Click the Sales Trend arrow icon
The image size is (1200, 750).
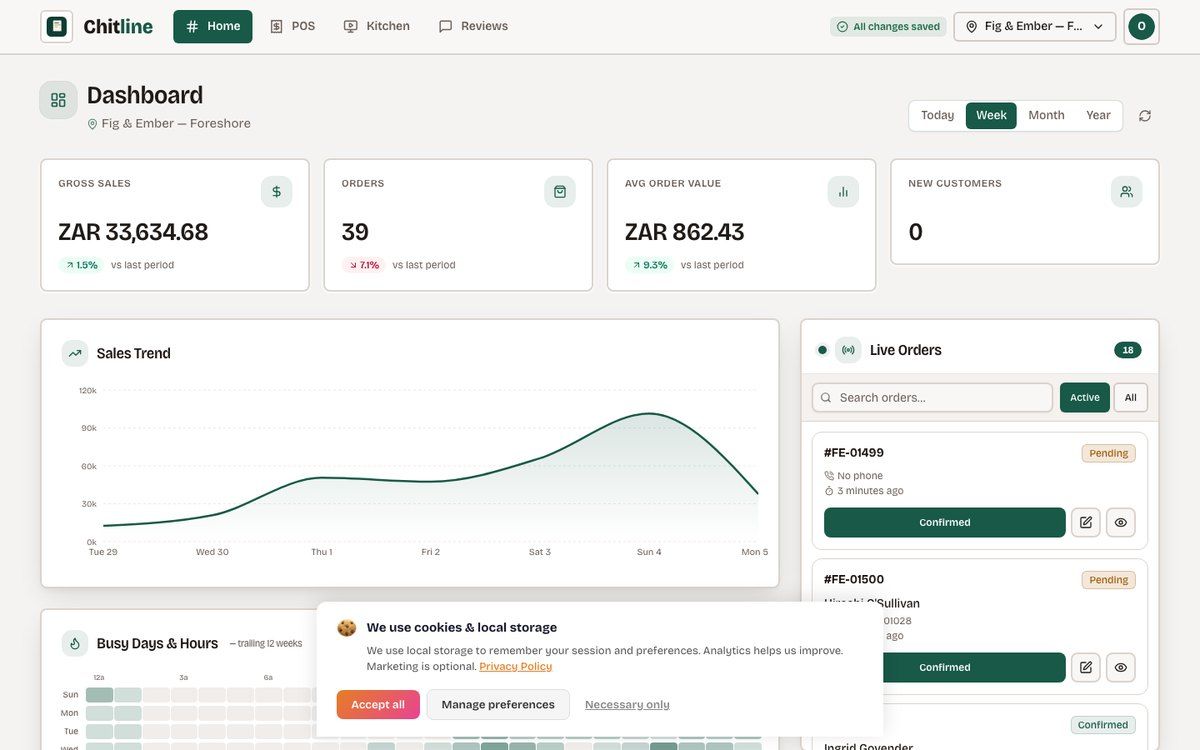coord(75,353)
